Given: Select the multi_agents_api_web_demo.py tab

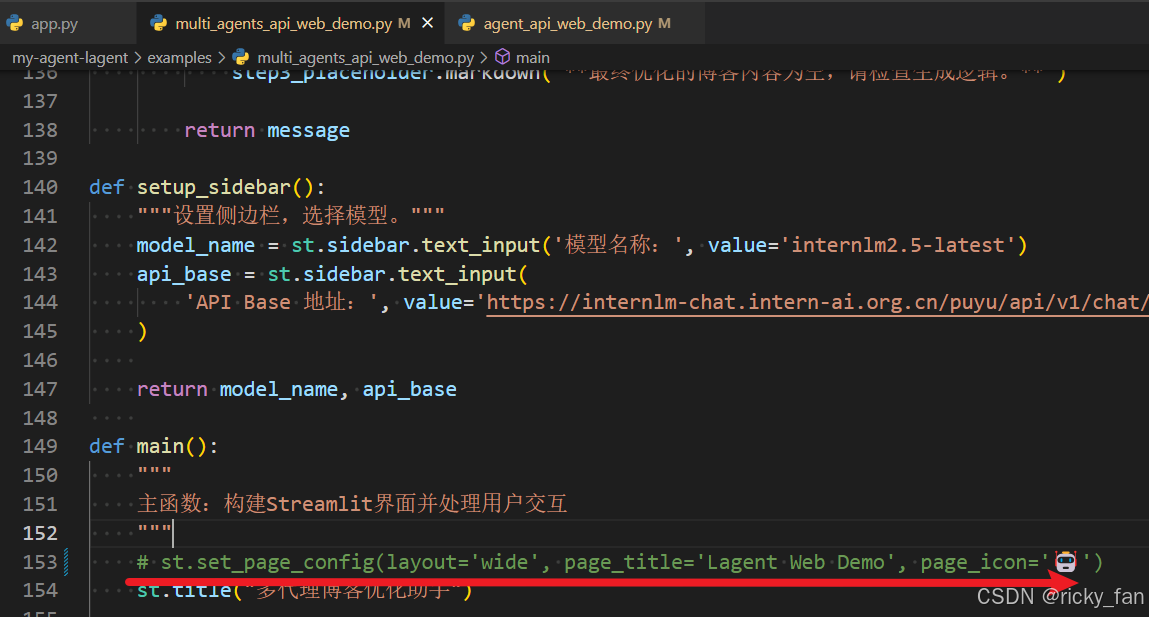Looking at the screenshot, I should pos(283,23).
